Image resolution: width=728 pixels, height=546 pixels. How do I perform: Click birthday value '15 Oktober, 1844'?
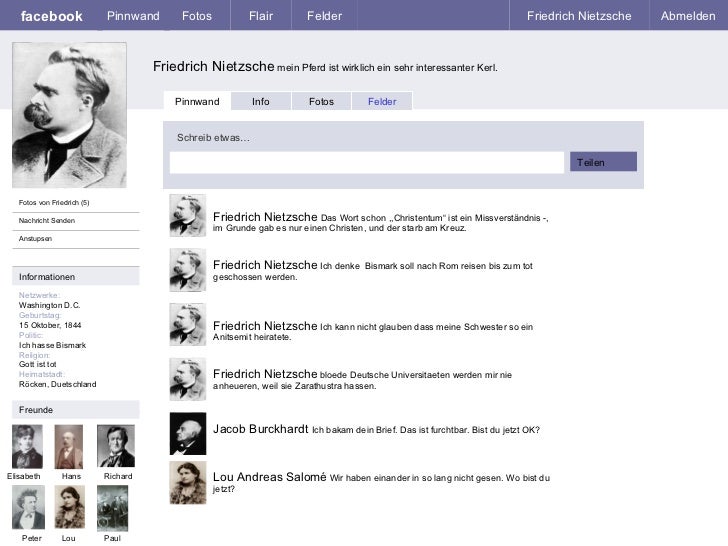point(50,325)
